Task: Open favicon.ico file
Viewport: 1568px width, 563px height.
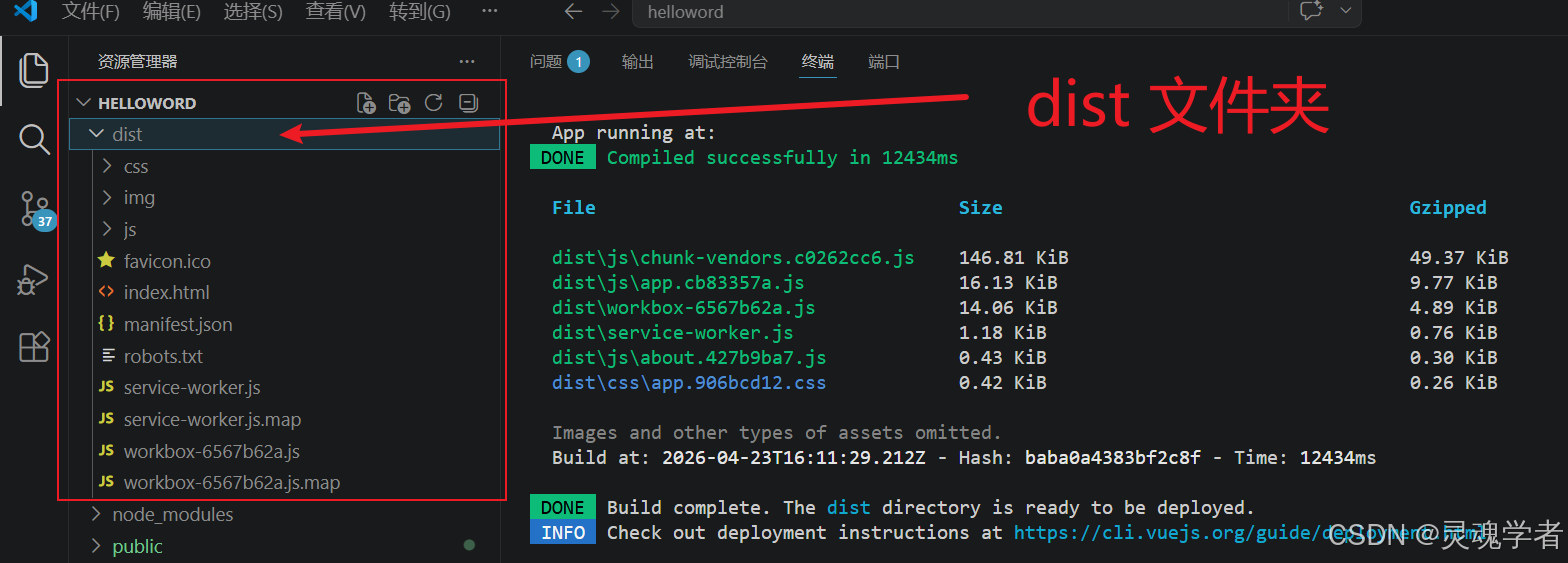Action: (167, 261)
